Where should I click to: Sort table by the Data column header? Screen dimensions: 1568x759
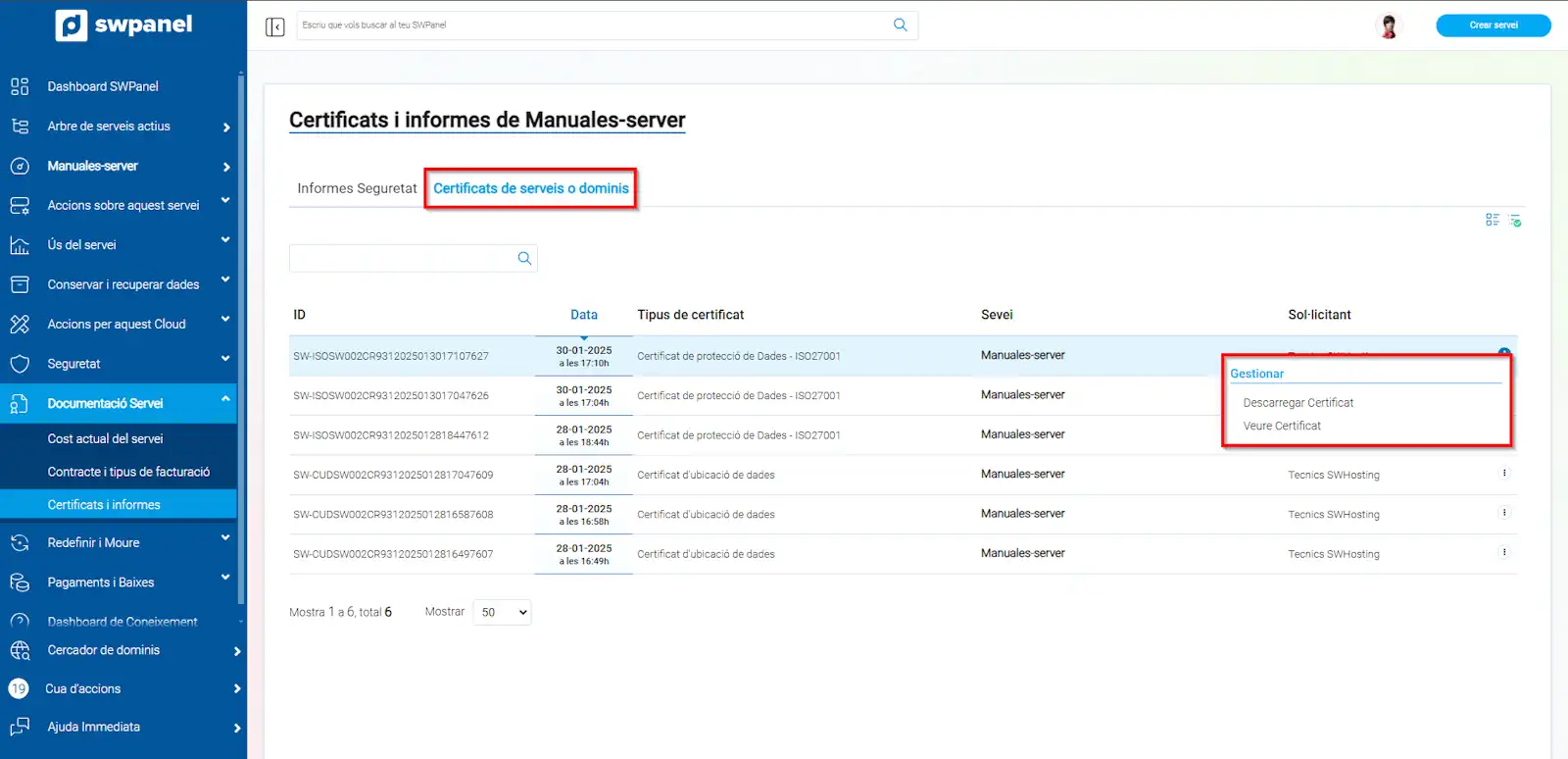point(584,315)
